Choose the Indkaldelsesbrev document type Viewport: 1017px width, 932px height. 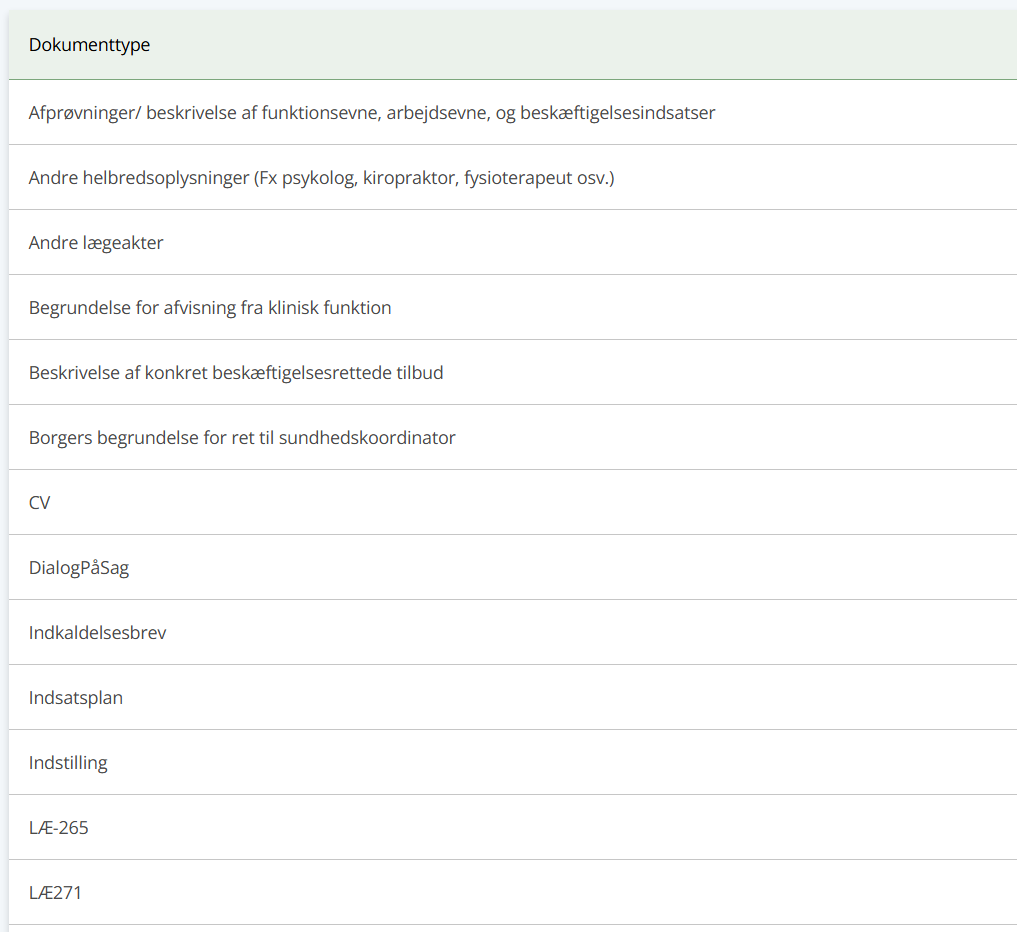(x=513, y=632)
